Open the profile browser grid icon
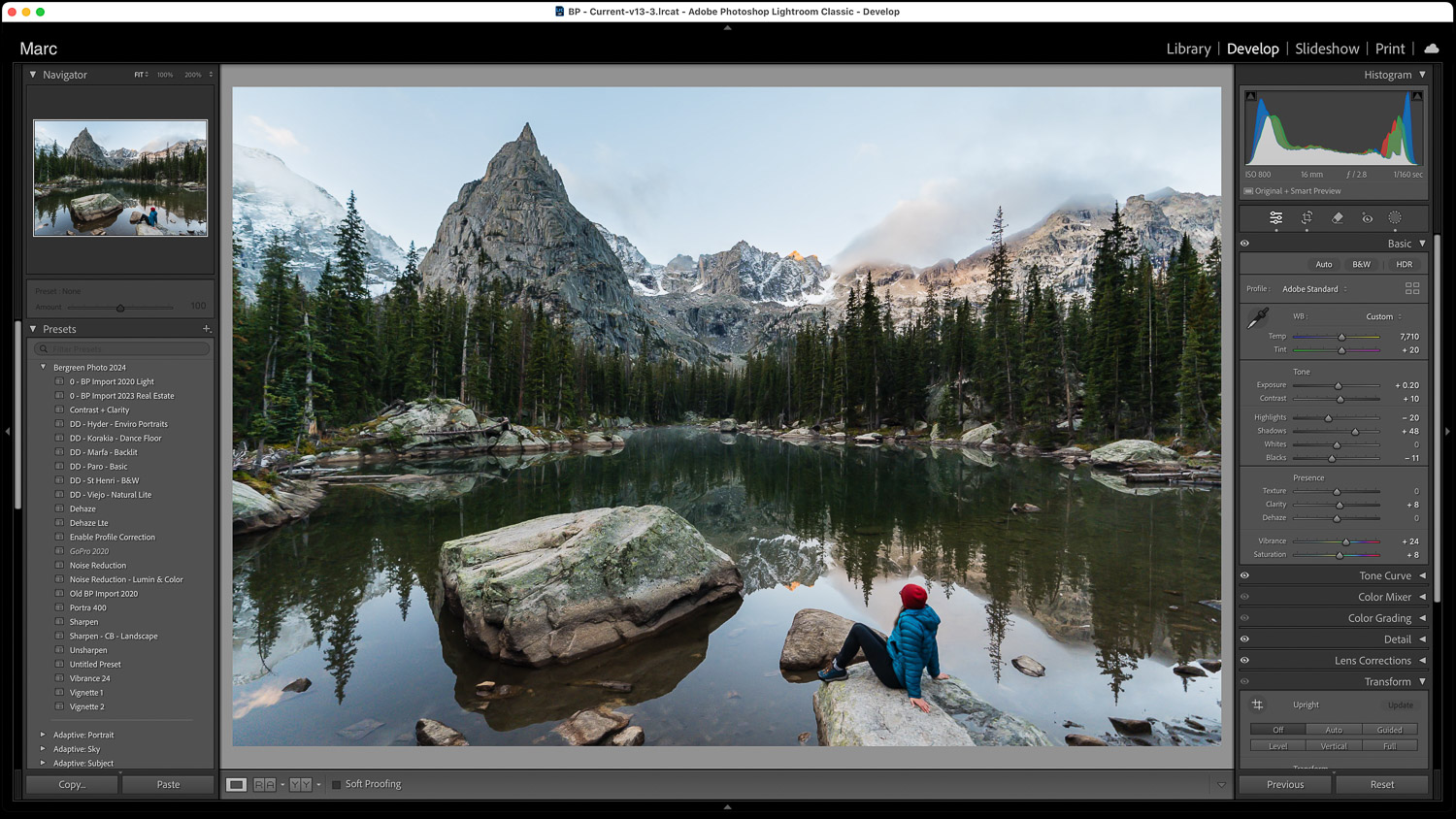Image resolution: width=1456 pixels, height=819 pixels. (x=1412, y=289)
